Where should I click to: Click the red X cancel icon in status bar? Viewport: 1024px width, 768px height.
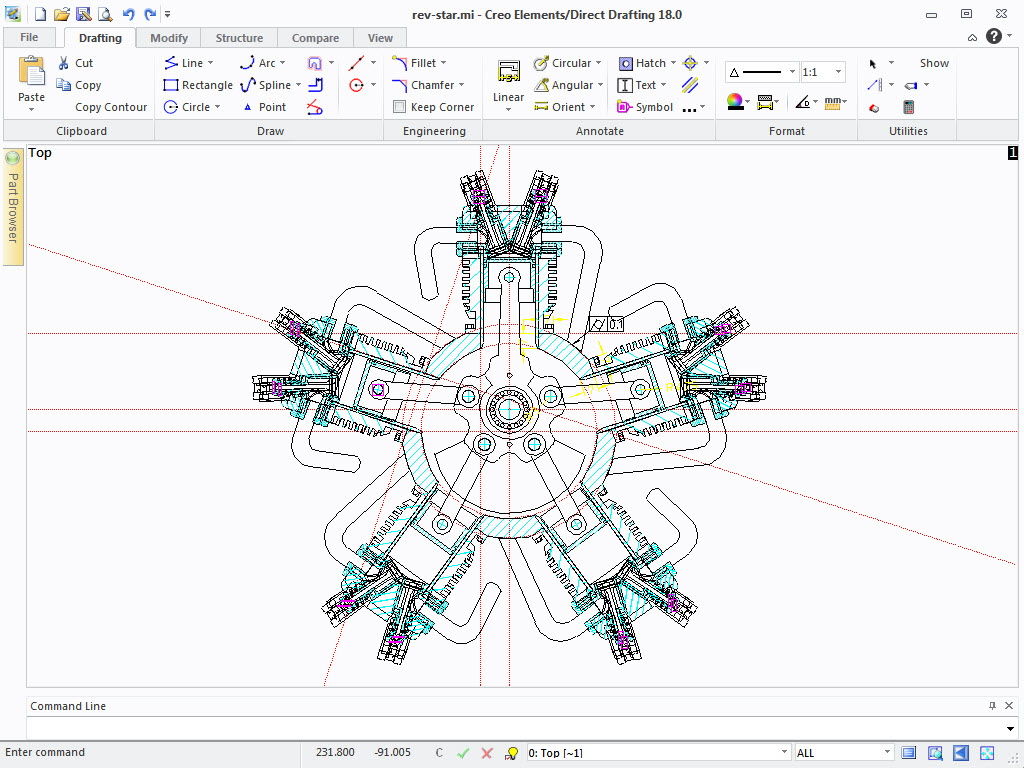point(487,753)
